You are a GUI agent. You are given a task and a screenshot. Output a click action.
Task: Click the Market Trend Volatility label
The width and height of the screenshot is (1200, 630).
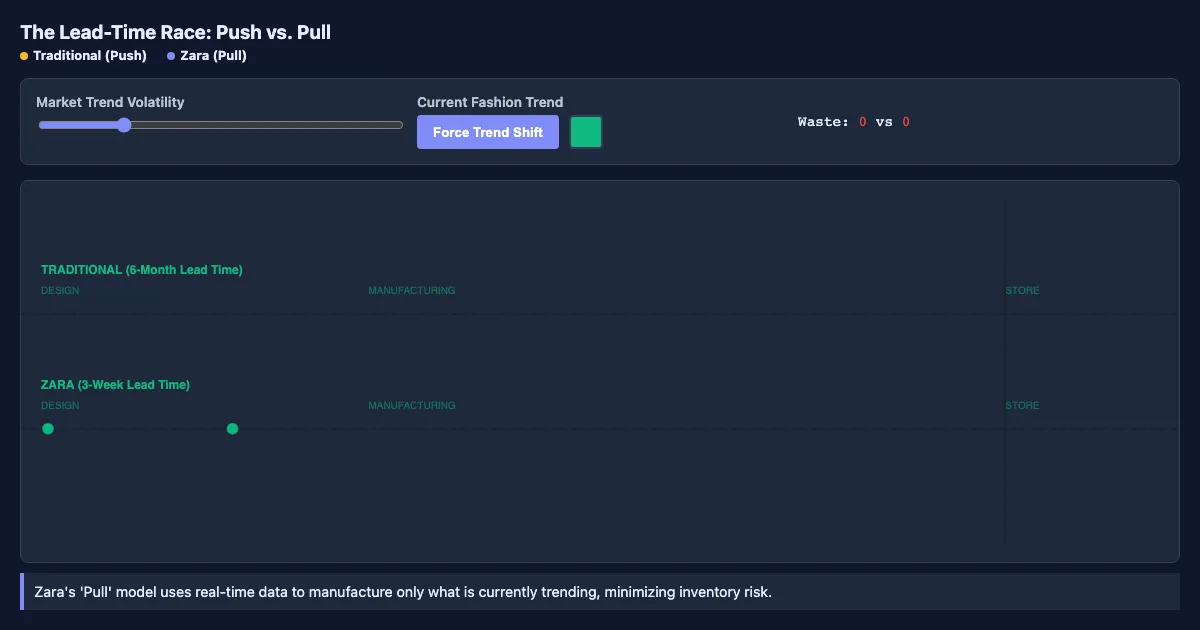[x=110, y=102]
